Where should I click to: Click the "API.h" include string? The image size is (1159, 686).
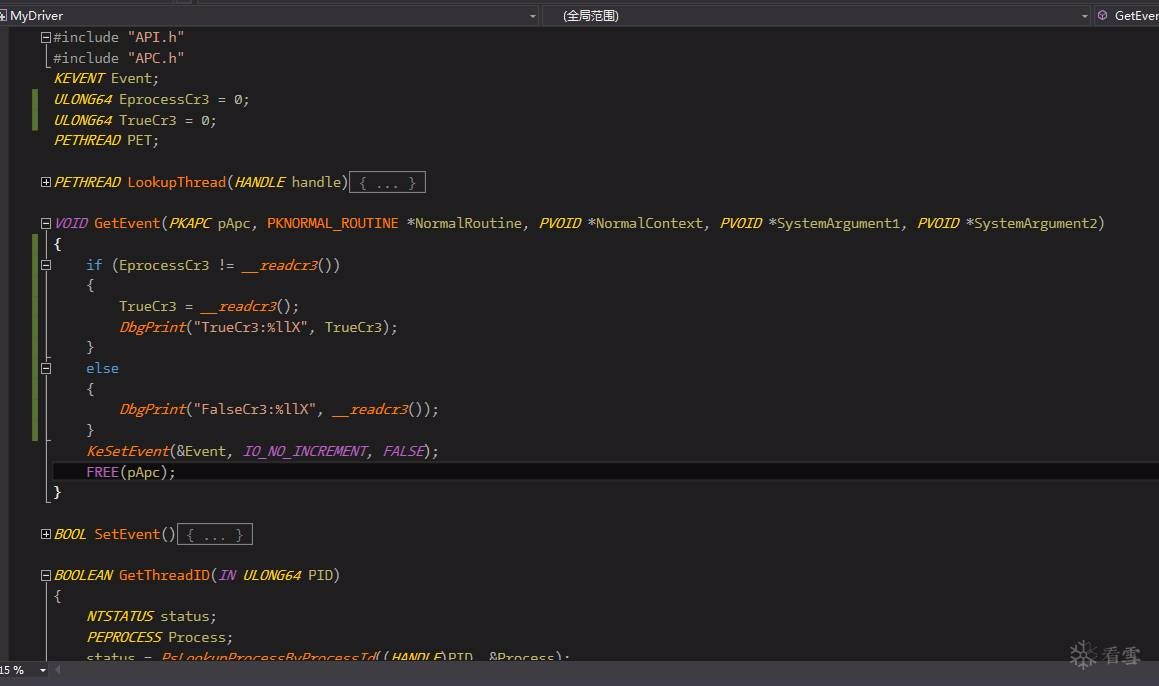pyautogui.click(x=156, y=37)
